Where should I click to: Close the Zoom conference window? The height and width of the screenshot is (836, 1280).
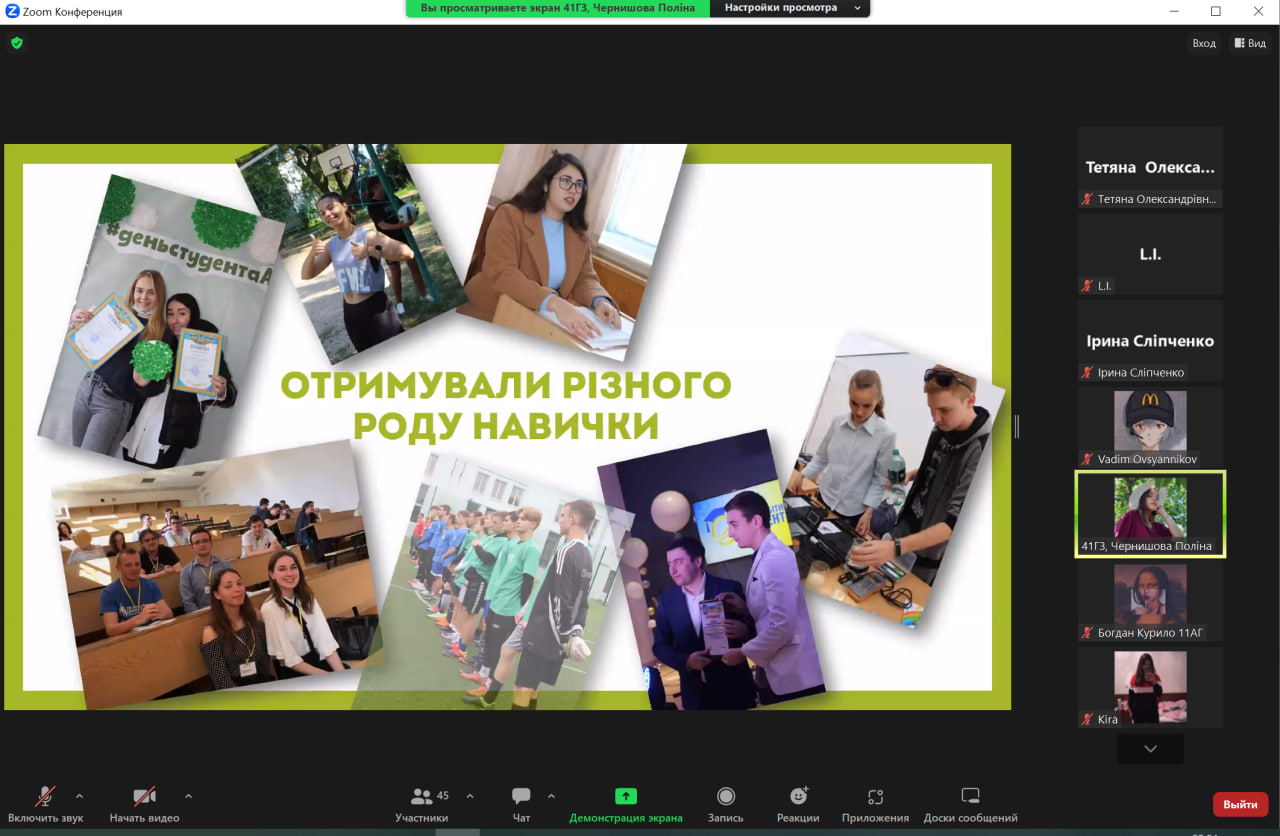pyautogui.click(x=1259, y=11)
